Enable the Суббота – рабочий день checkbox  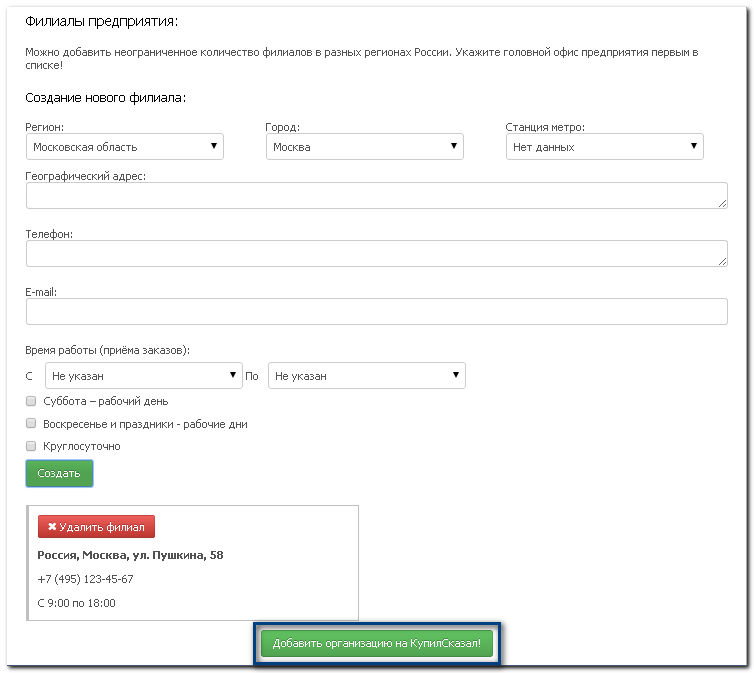coord(31,401)
